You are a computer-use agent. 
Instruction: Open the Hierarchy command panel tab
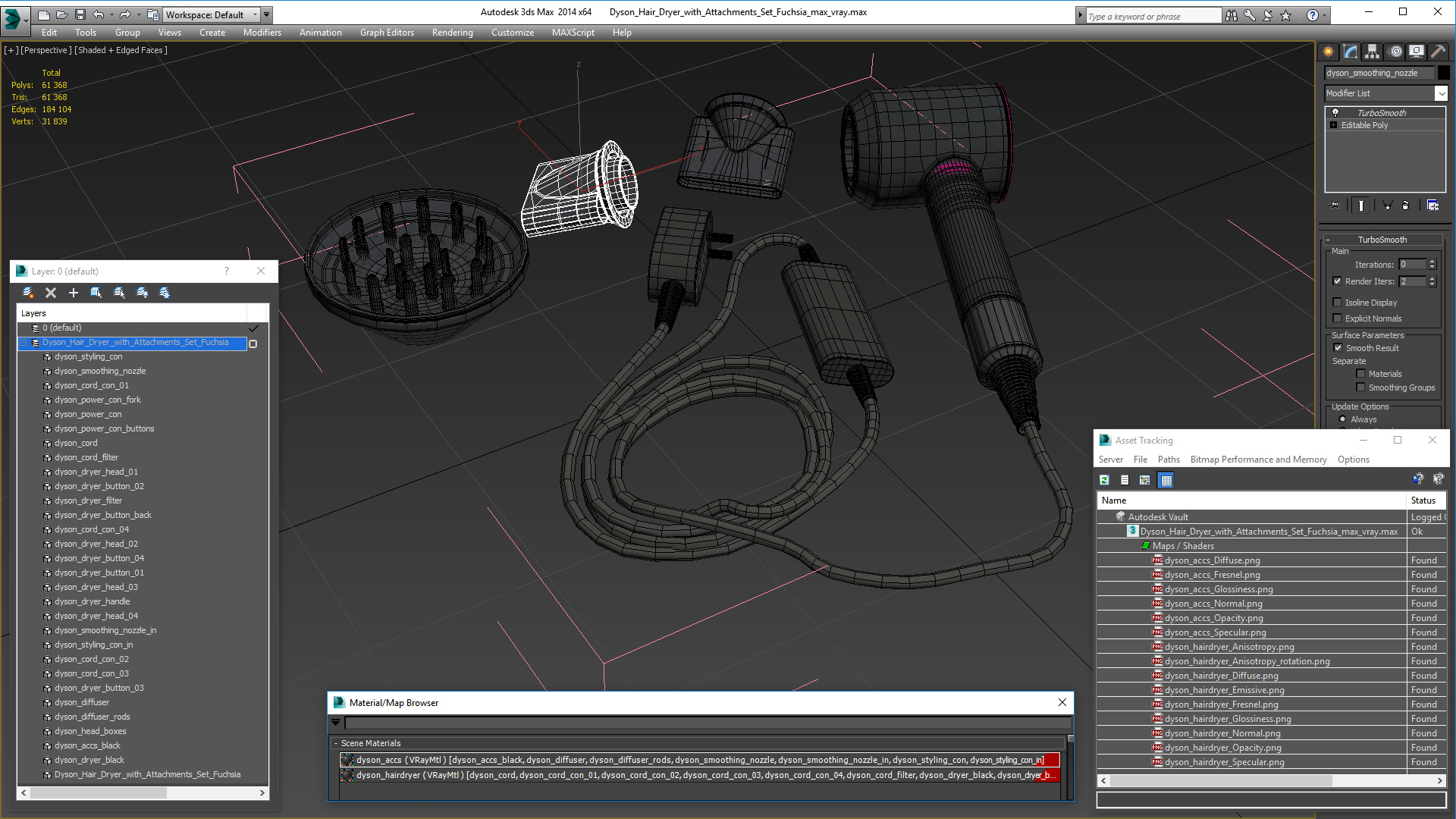click(1372, 52)
